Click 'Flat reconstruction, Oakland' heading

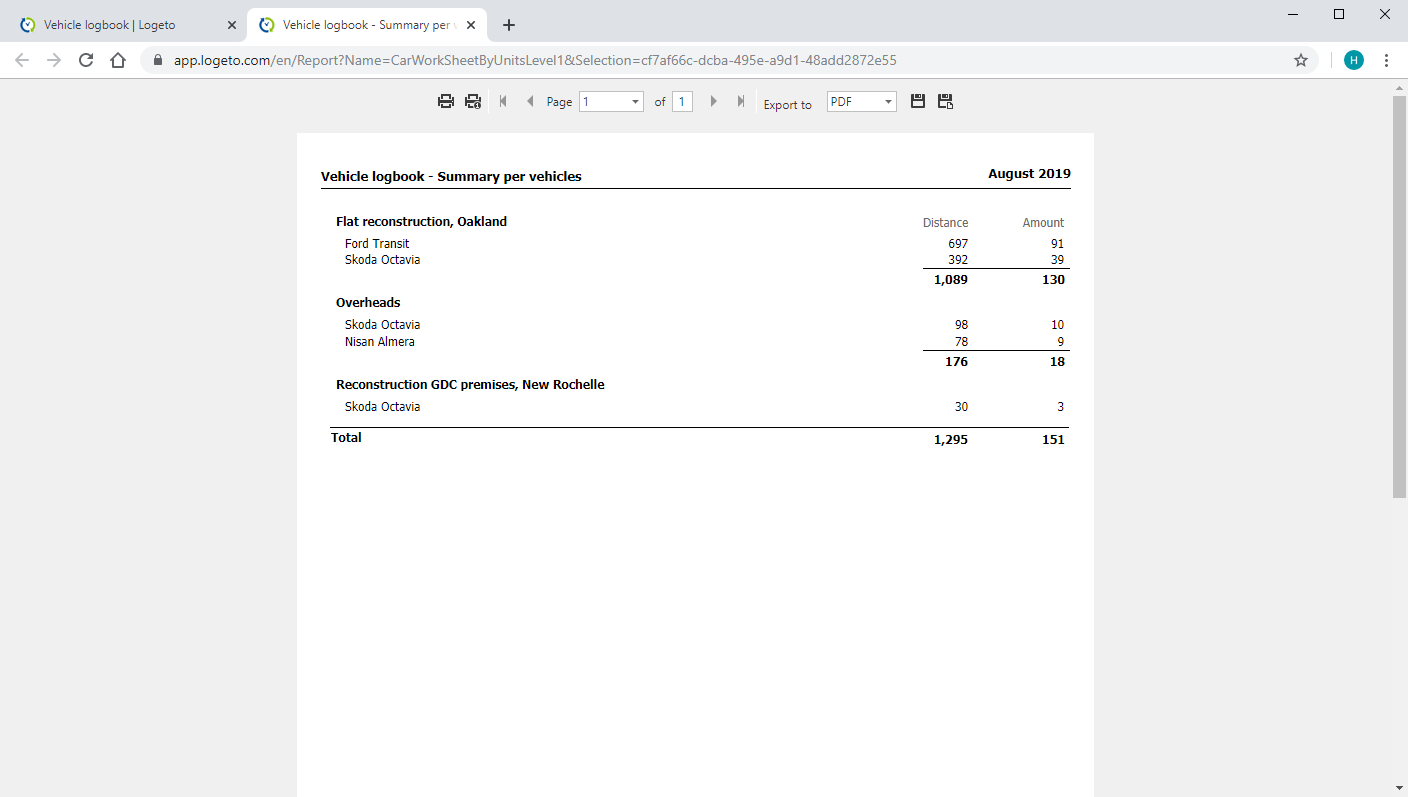421,222
